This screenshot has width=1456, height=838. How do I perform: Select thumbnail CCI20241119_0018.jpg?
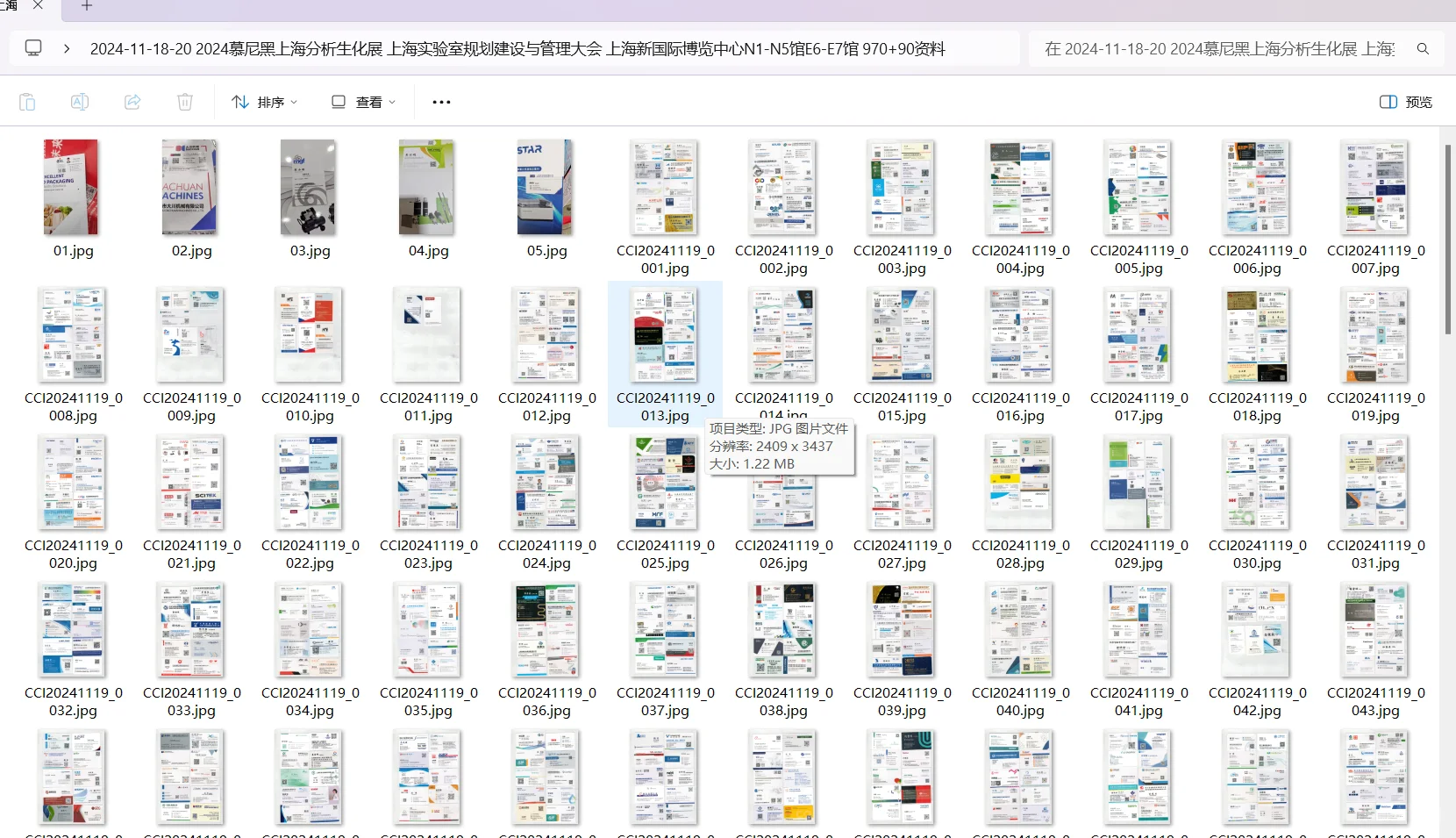coord(1257,334)
